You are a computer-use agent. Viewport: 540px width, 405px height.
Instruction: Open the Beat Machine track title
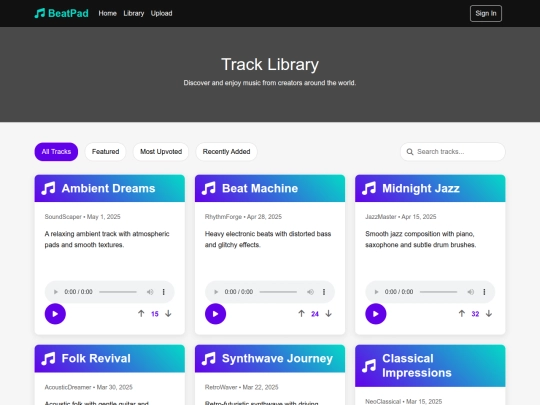pos(260,188)
